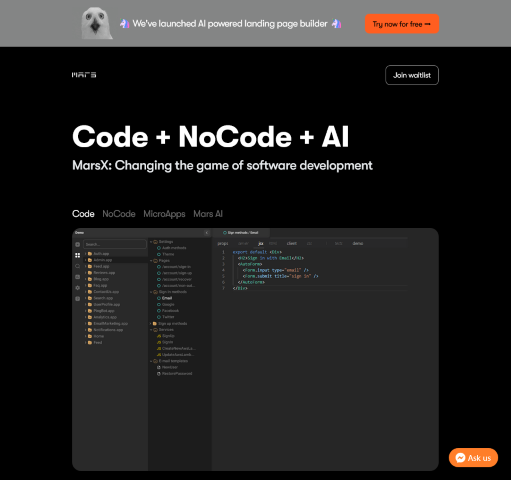511x480 pixels.
Task: Switch to the client editor sub-tab
Action: click(292, 243)
